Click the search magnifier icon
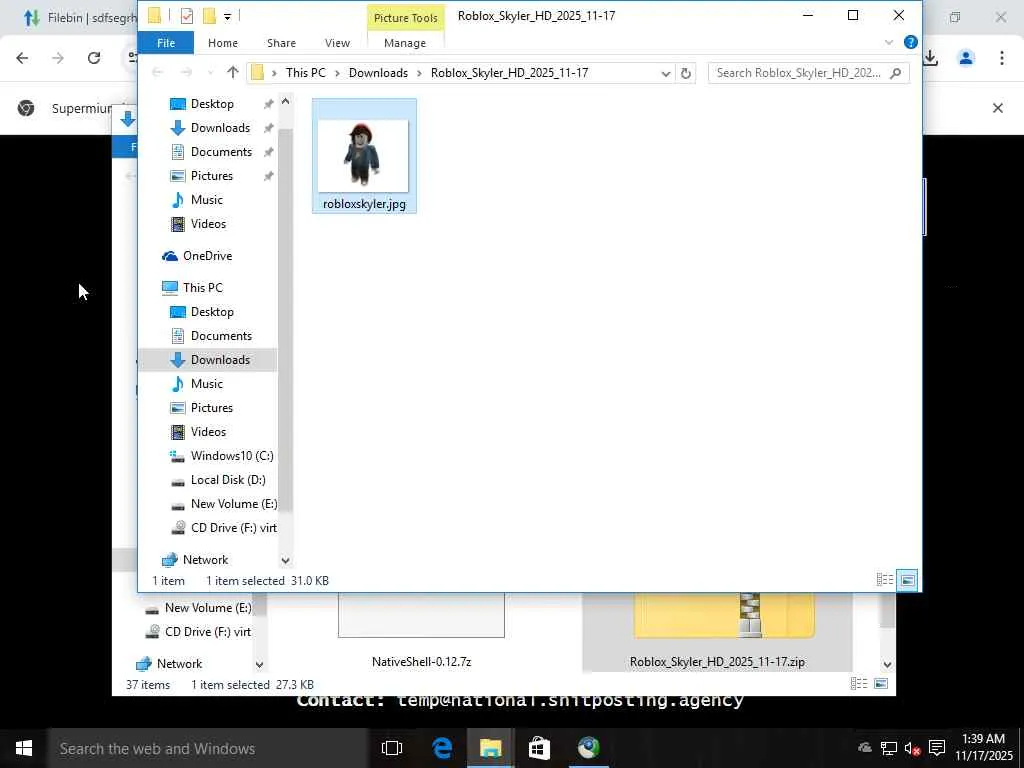Viewport: 1024px width, 768px height. click(896, 72)
